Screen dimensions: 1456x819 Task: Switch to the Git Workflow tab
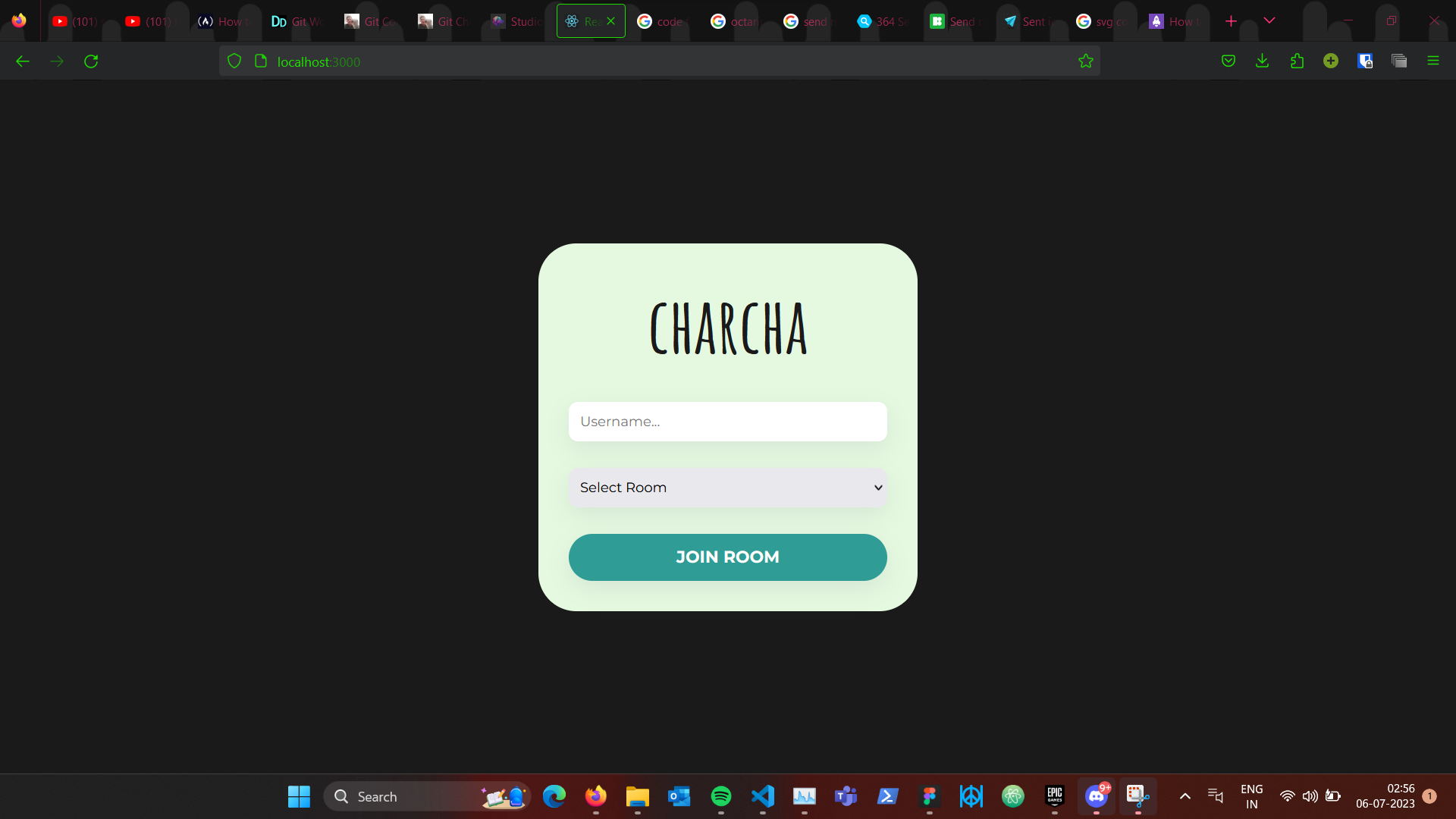[300, 20]
